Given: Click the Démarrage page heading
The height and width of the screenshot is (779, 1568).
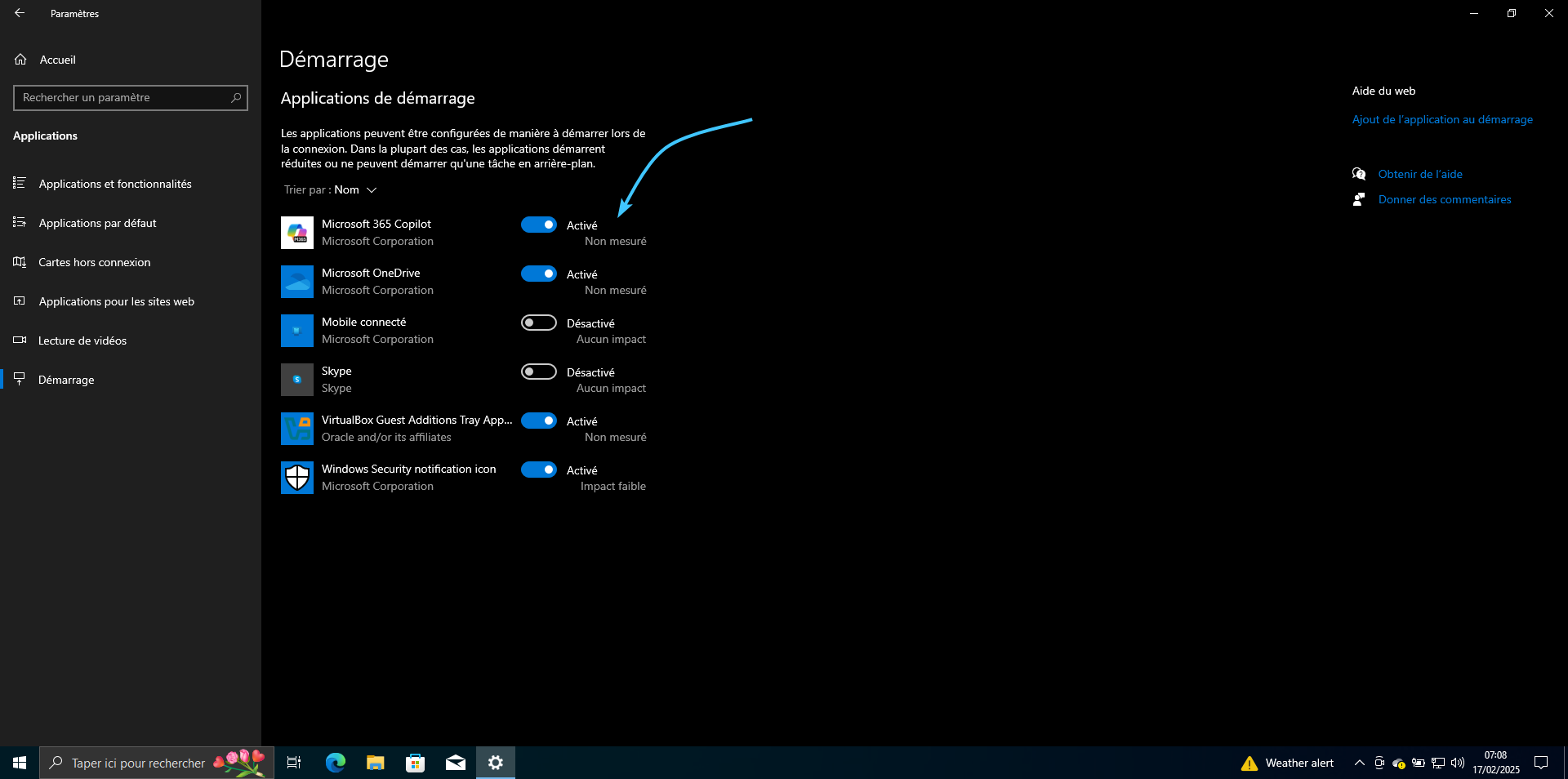Looking at the screenshot, I should click(x=334, y=60).
